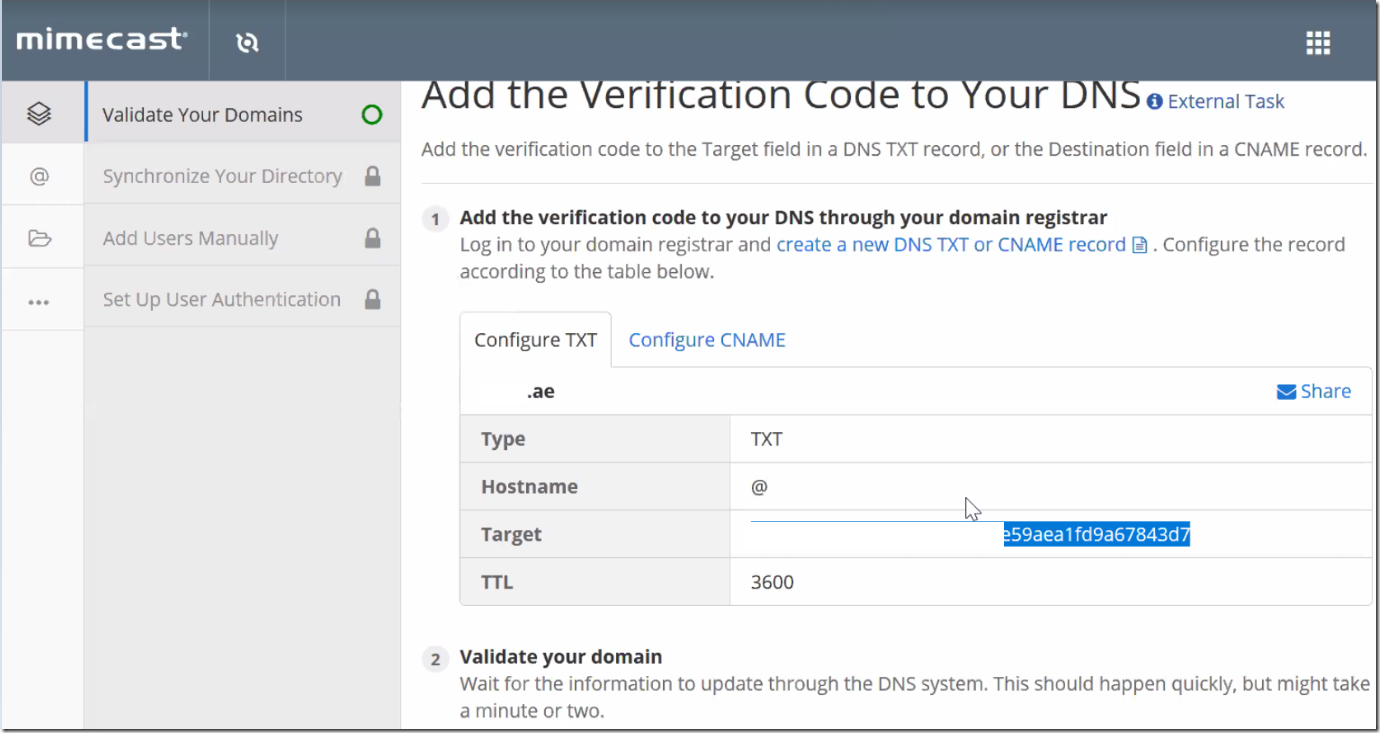Click document icon after CNAME record link
Screen dimensions: 1380x733
pos(1139,245)
